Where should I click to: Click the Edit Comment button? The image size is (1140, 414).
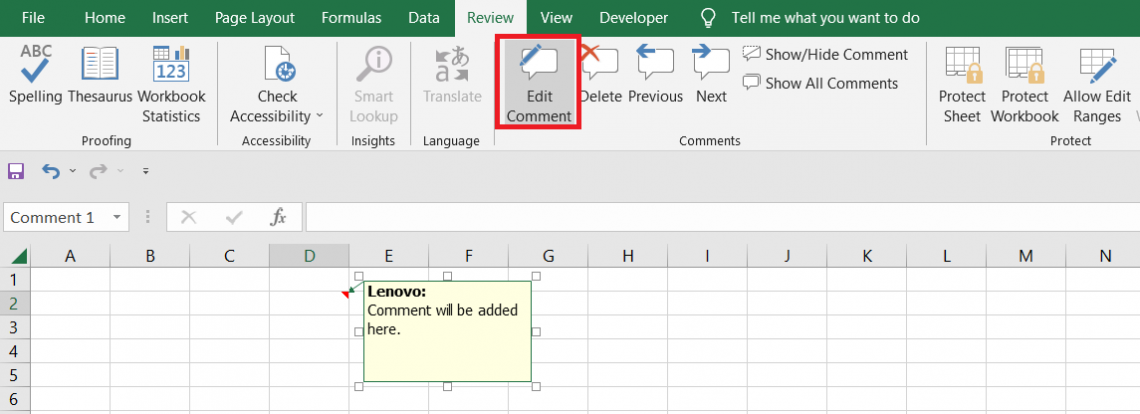point(539,82)
